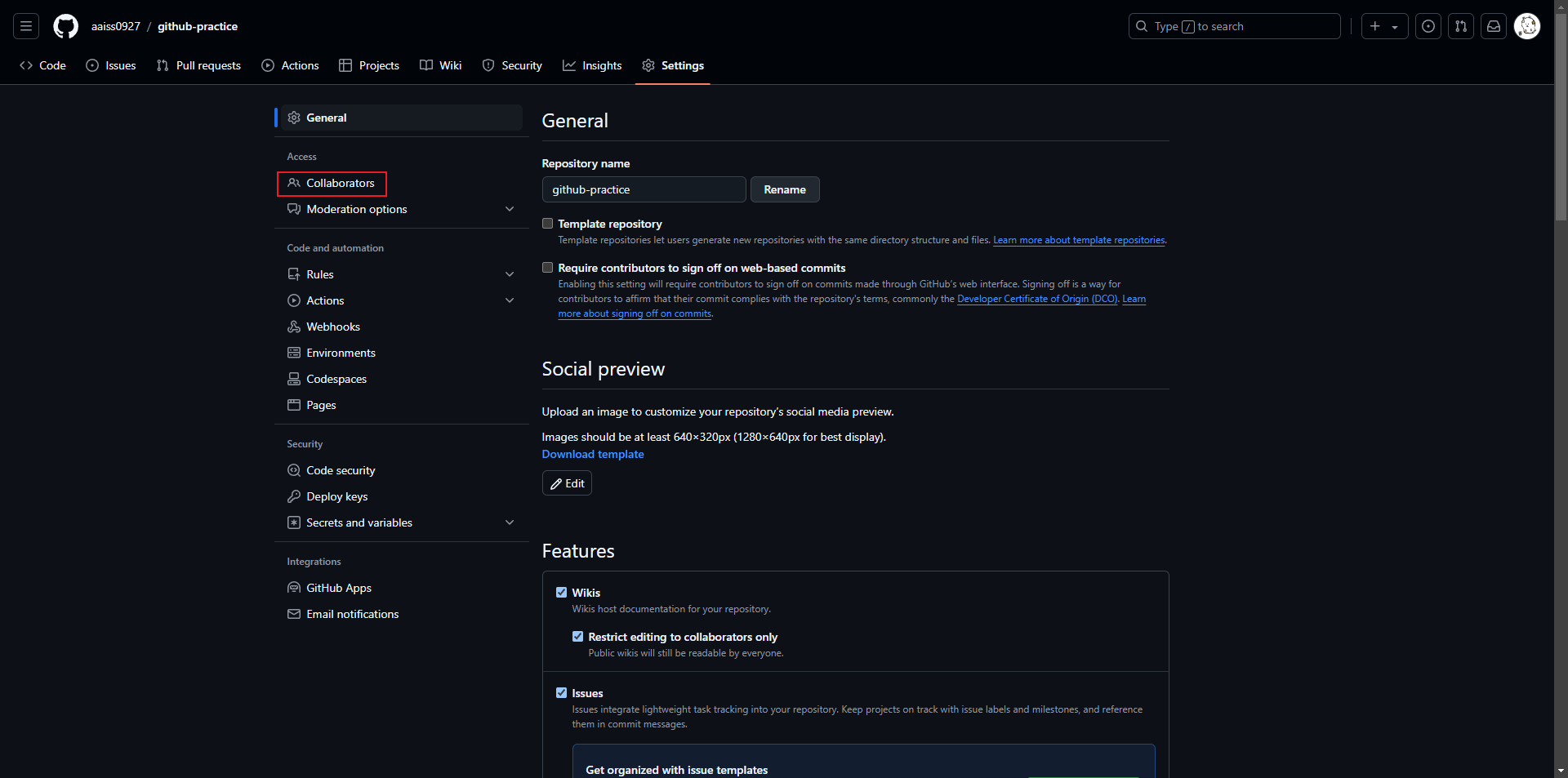
Task: Click the Rules sidebar icon
Action: [294, 274]
